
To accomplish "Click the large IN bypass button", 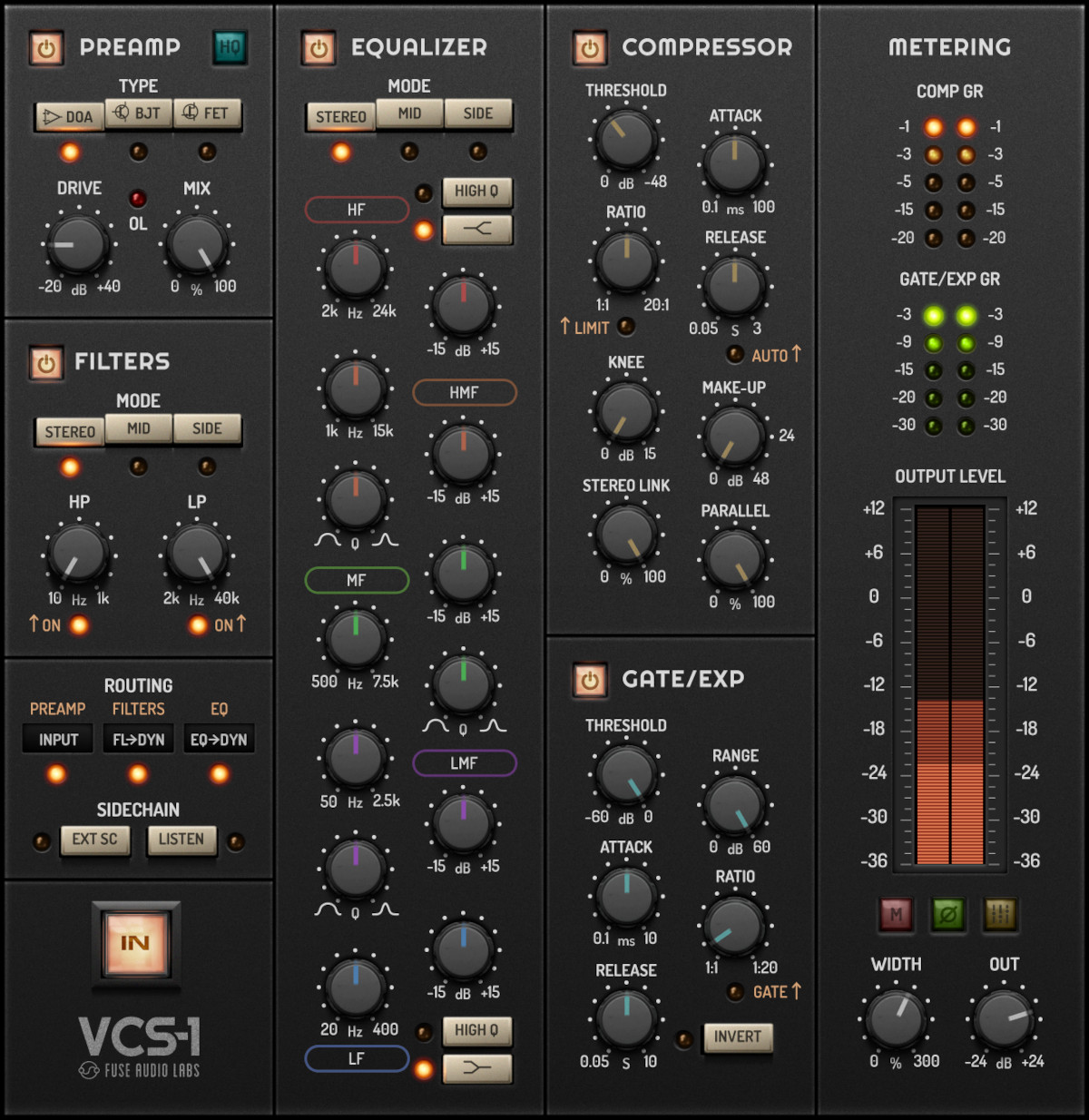I will click(136, 945).
